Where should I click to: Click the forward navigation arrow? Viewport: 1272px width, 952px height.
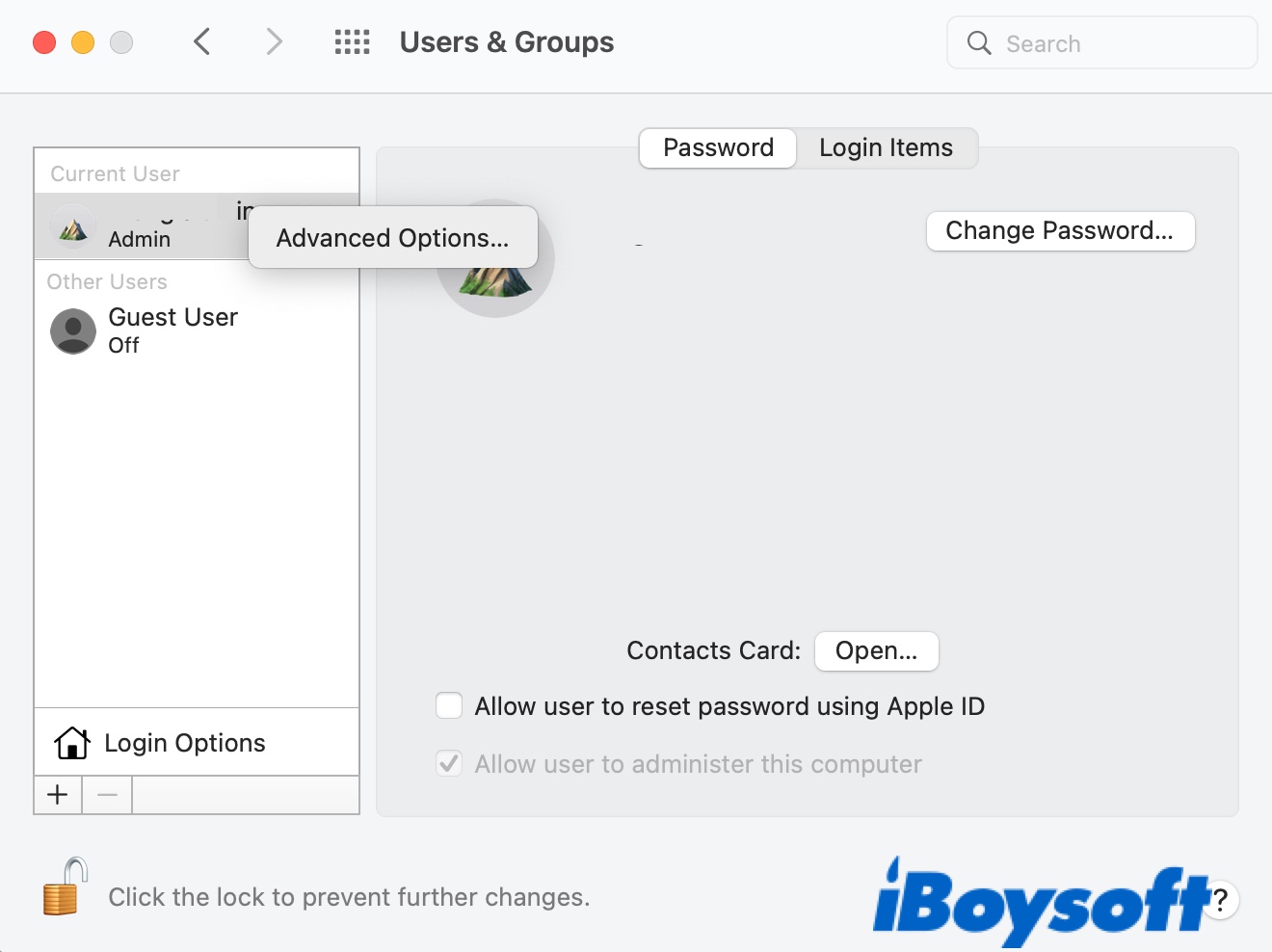[275, 42]
